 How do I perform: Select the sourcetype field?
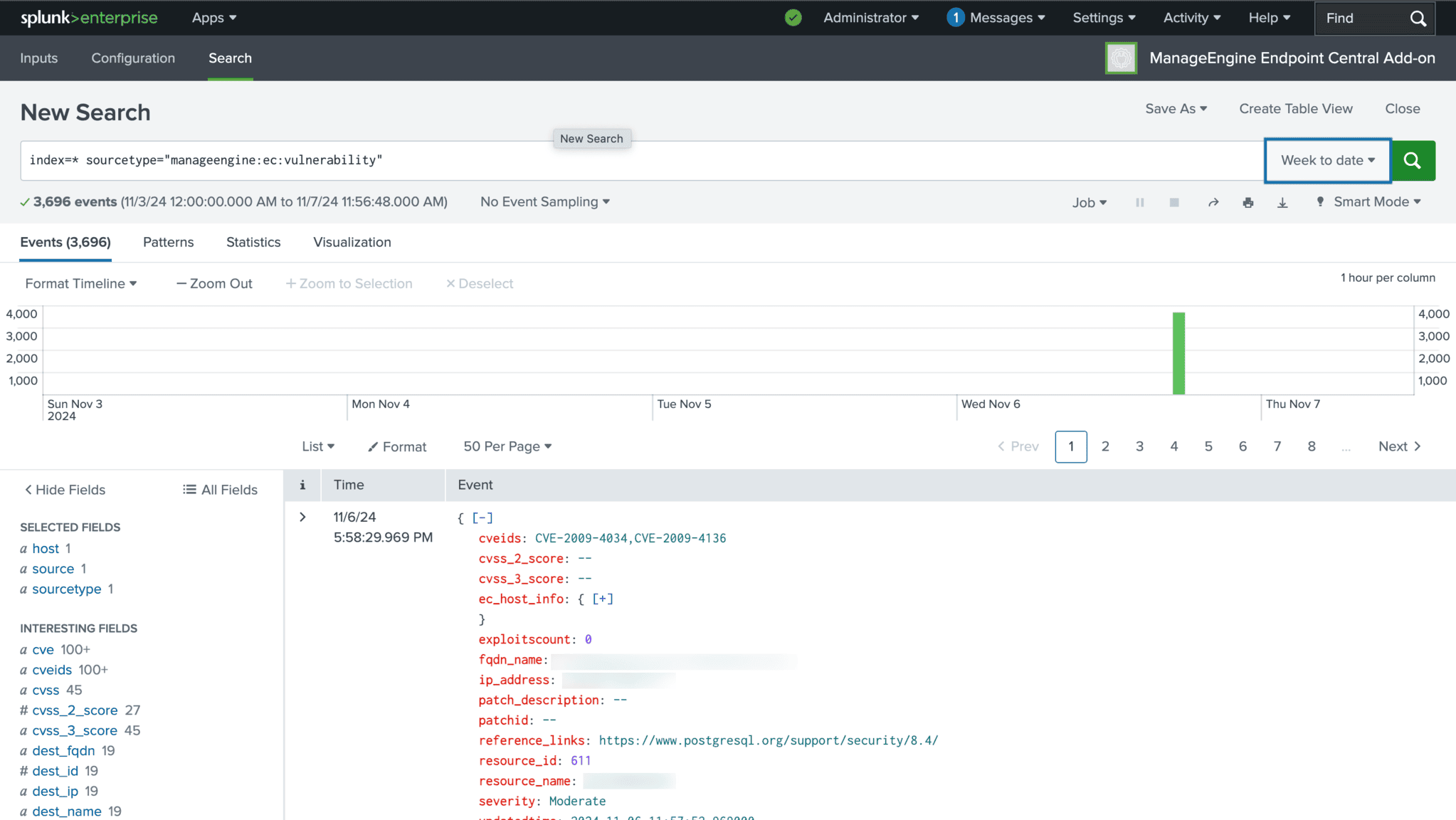[x=67, y=589]
